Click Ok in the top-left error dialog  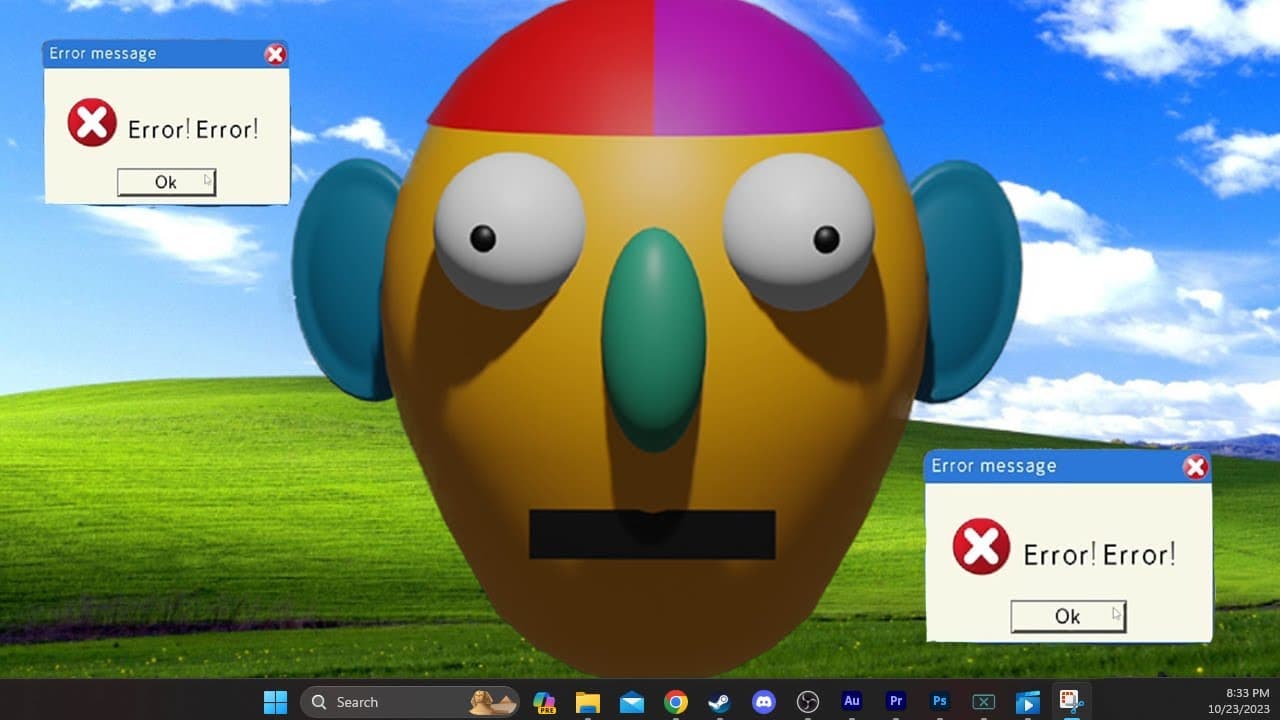pos(166,181)
